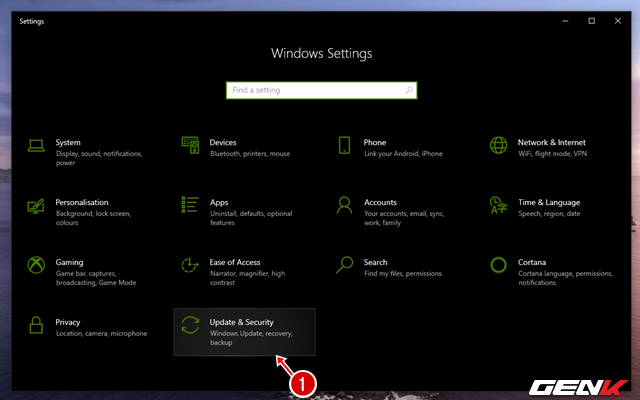
Task: Click 'Narrator, magnifier, high contrast' text
Action: click(x=247, y=278)
